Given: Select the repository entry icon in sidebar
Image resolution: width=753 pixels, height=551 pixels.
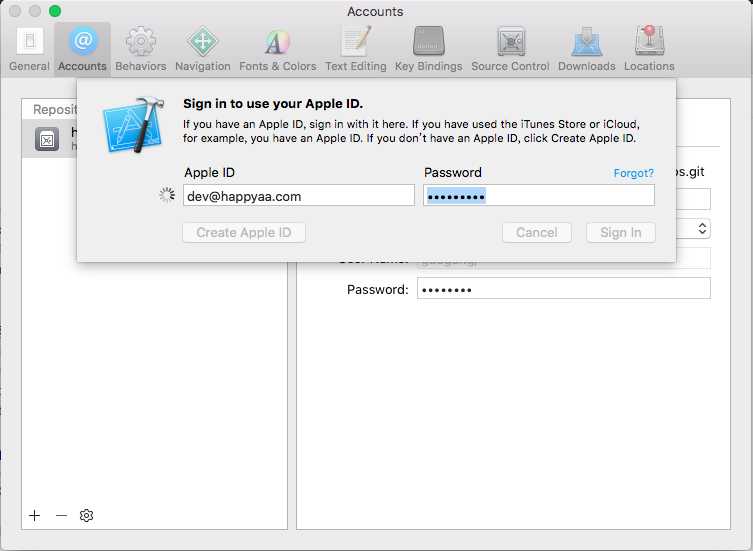Looking at the screenshot, I should tap(47, 139).
